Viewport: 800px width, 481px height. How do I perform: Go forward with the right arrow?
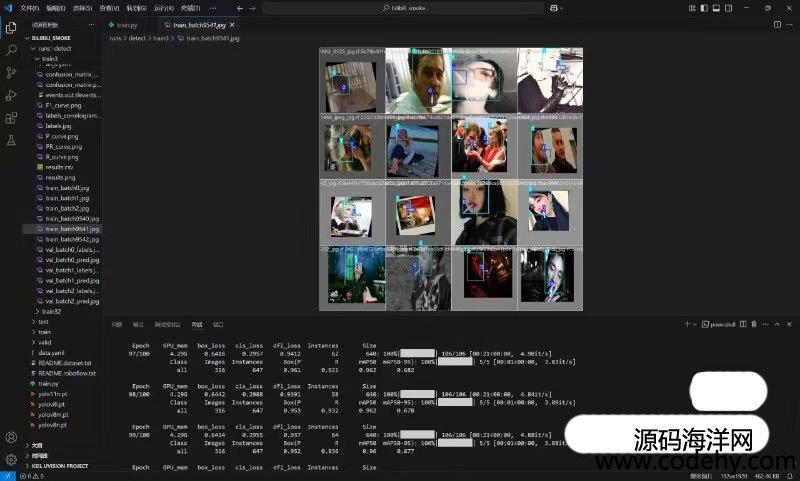[x=253, y=8]
